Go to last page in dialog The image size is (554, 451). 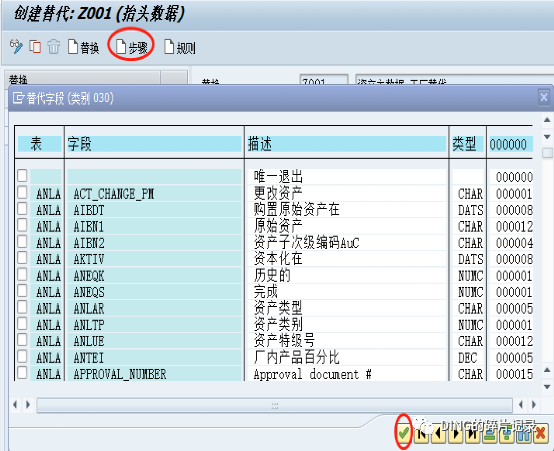pos(472,433)
